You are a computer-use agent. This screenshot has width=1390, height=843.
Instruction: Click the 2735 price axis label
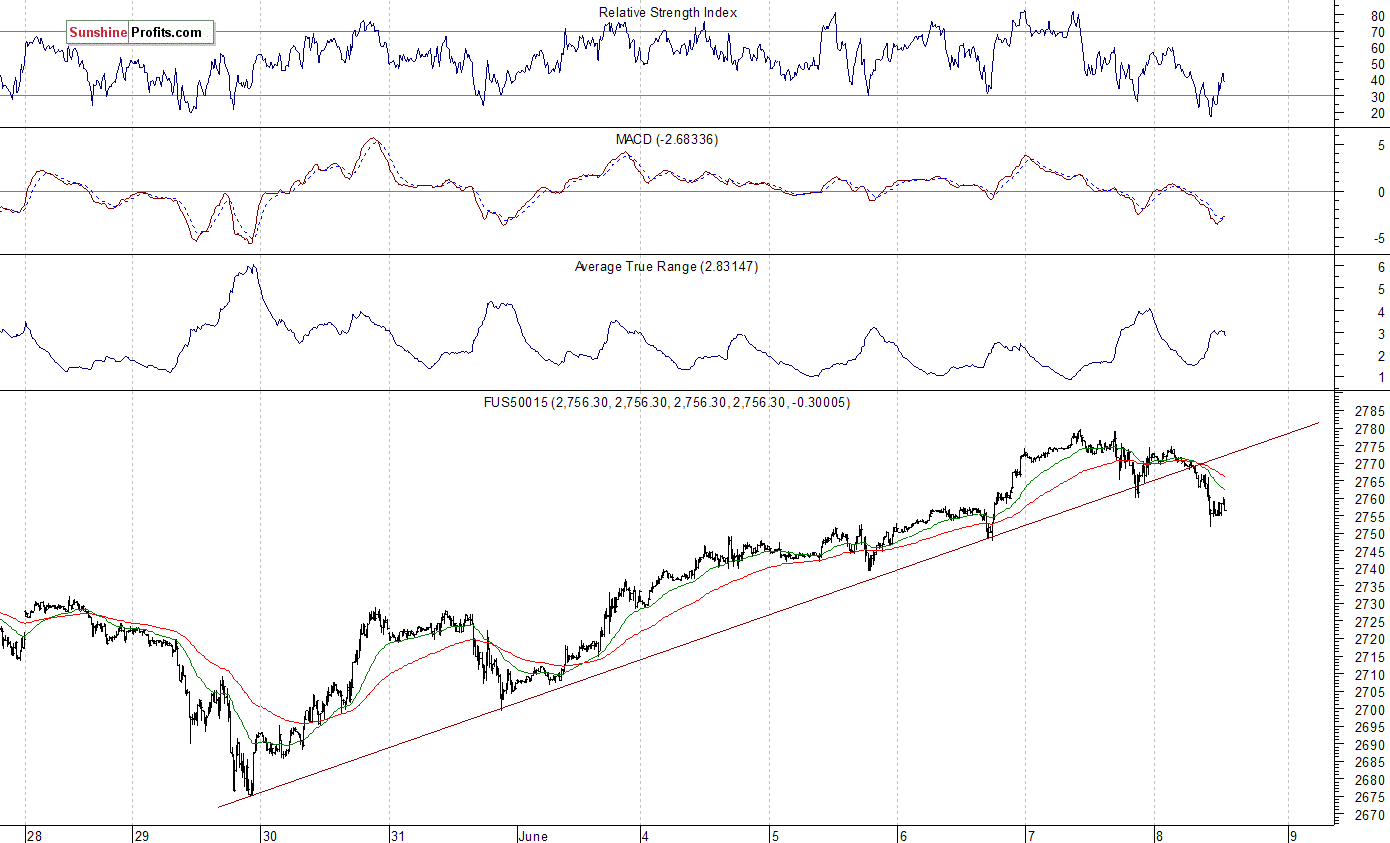[x=1370, y=587]
